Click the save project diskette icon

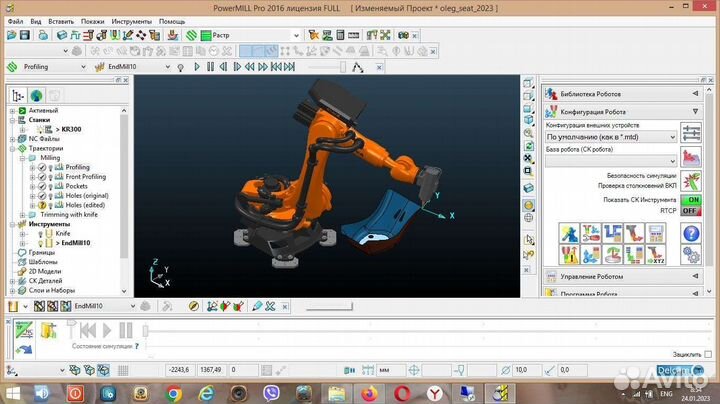[25, 35]
